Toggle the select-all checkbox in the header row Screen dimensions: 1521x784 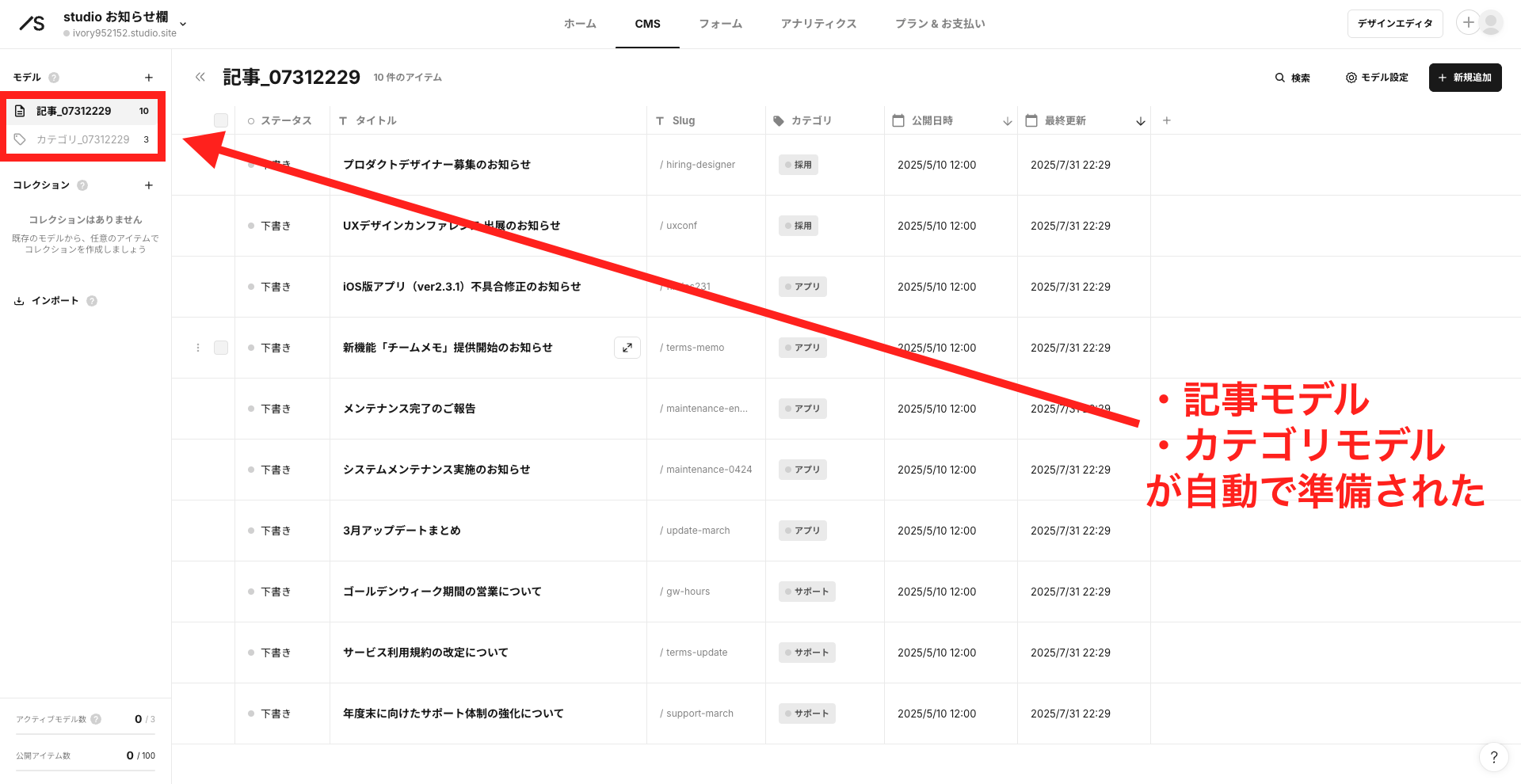coord(221,120)
